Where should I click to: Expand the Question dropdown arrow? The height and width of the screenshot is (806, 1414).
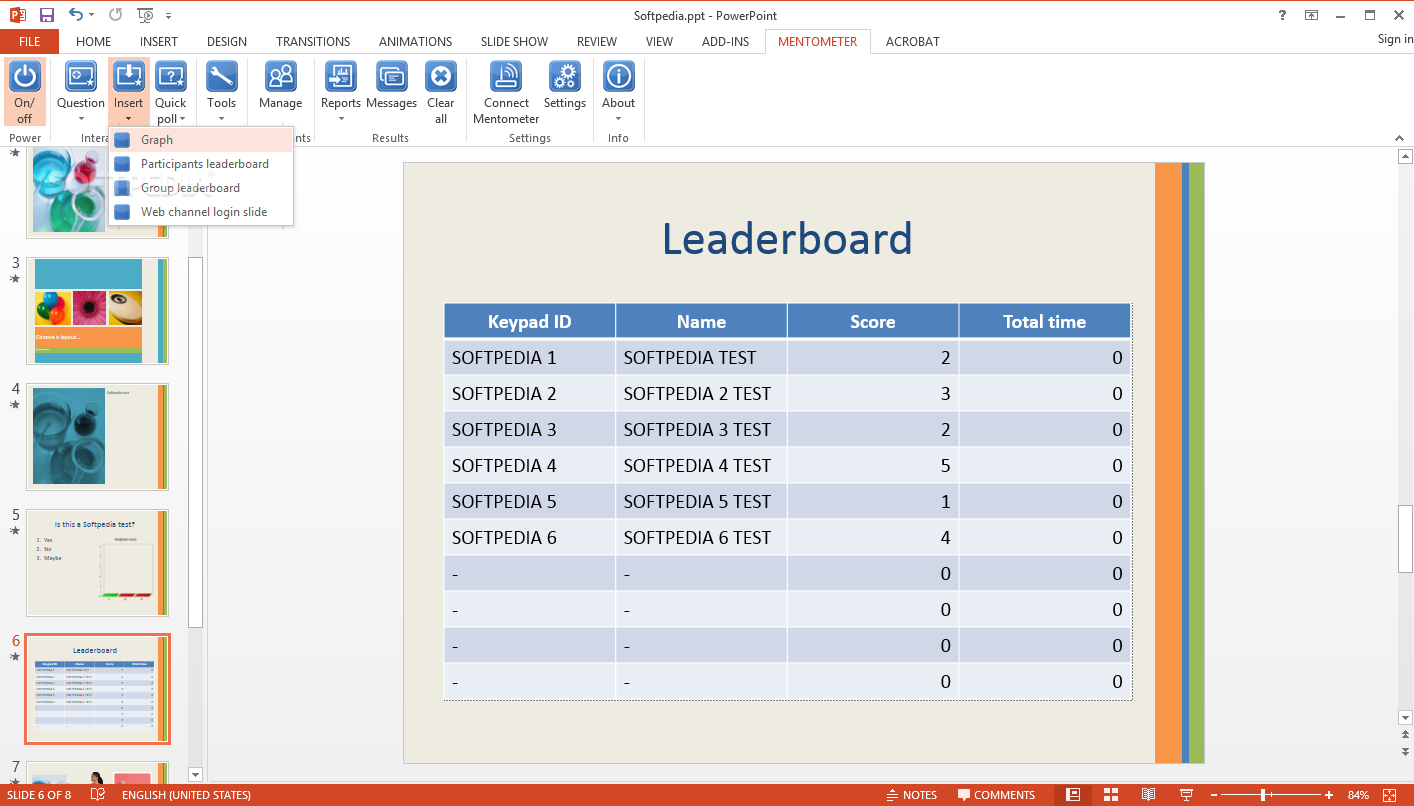(81, 119)
